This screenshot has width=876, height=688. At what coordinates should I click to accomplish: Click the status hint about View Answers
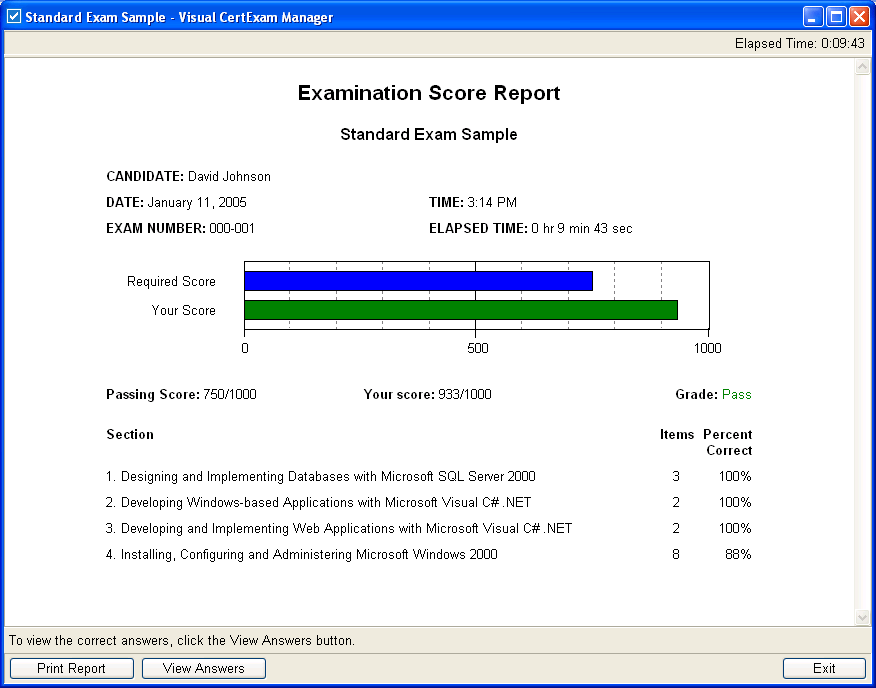[182, 640]
